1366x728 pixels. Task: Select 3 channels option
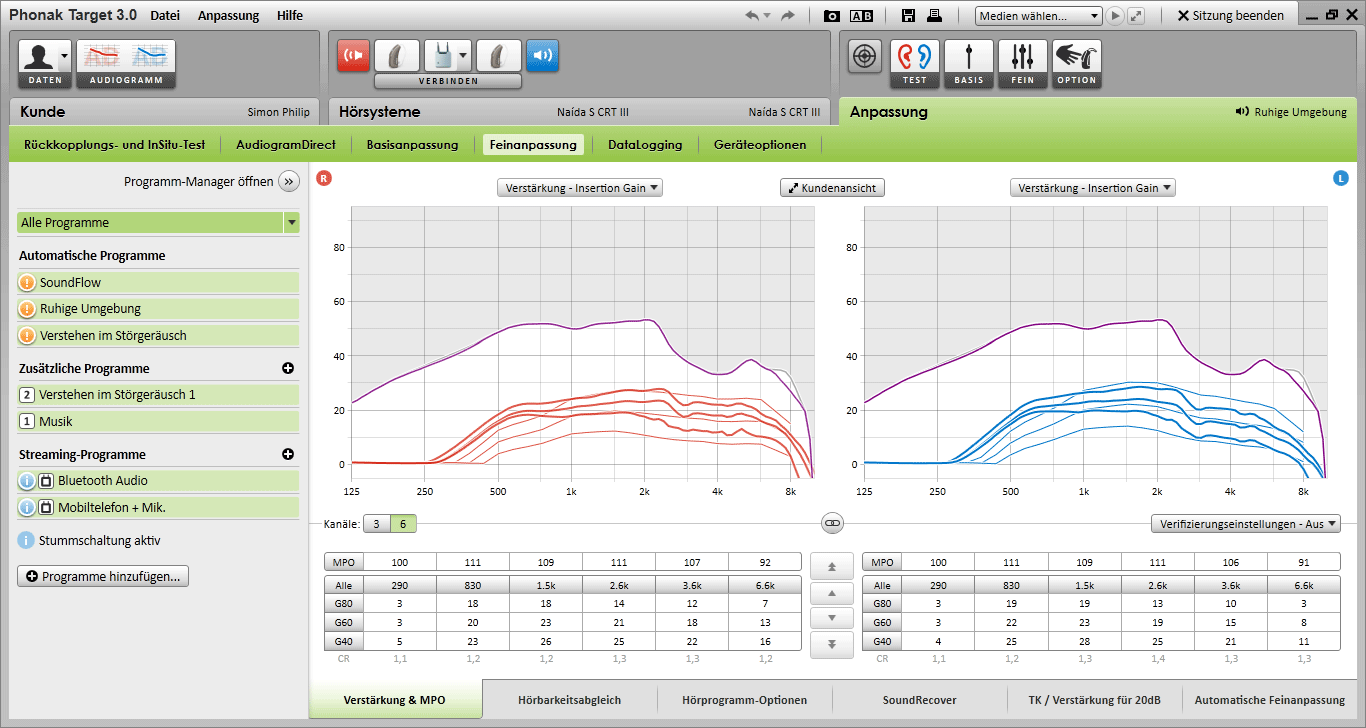click(376, 523)
